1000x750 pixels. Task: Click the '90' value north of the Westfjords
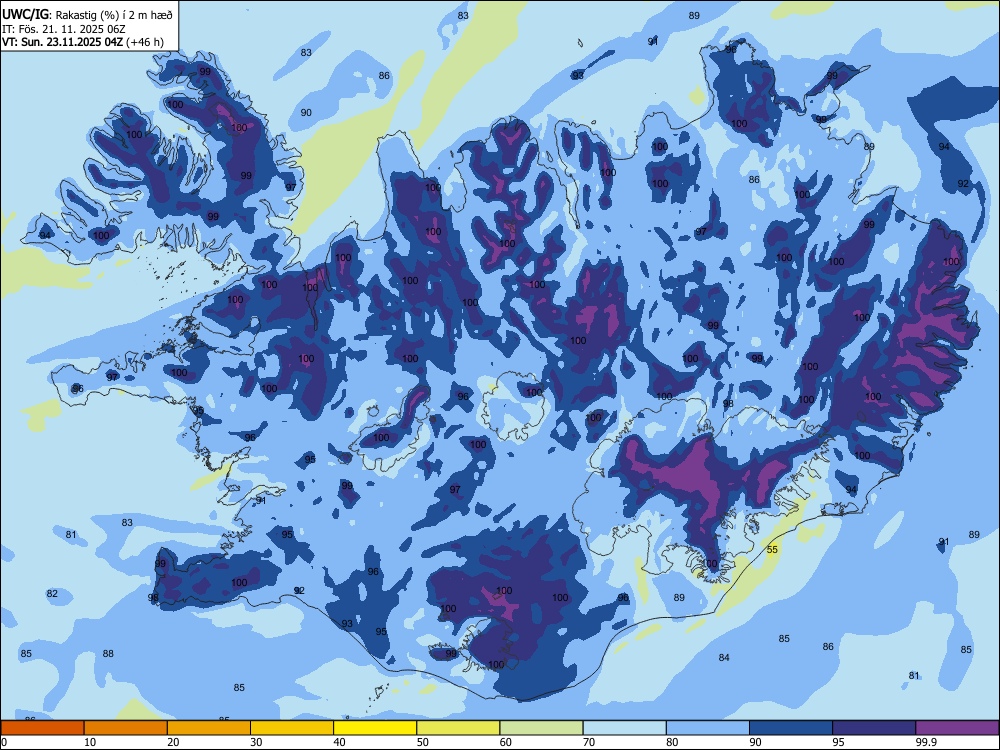tap(306, 112)
